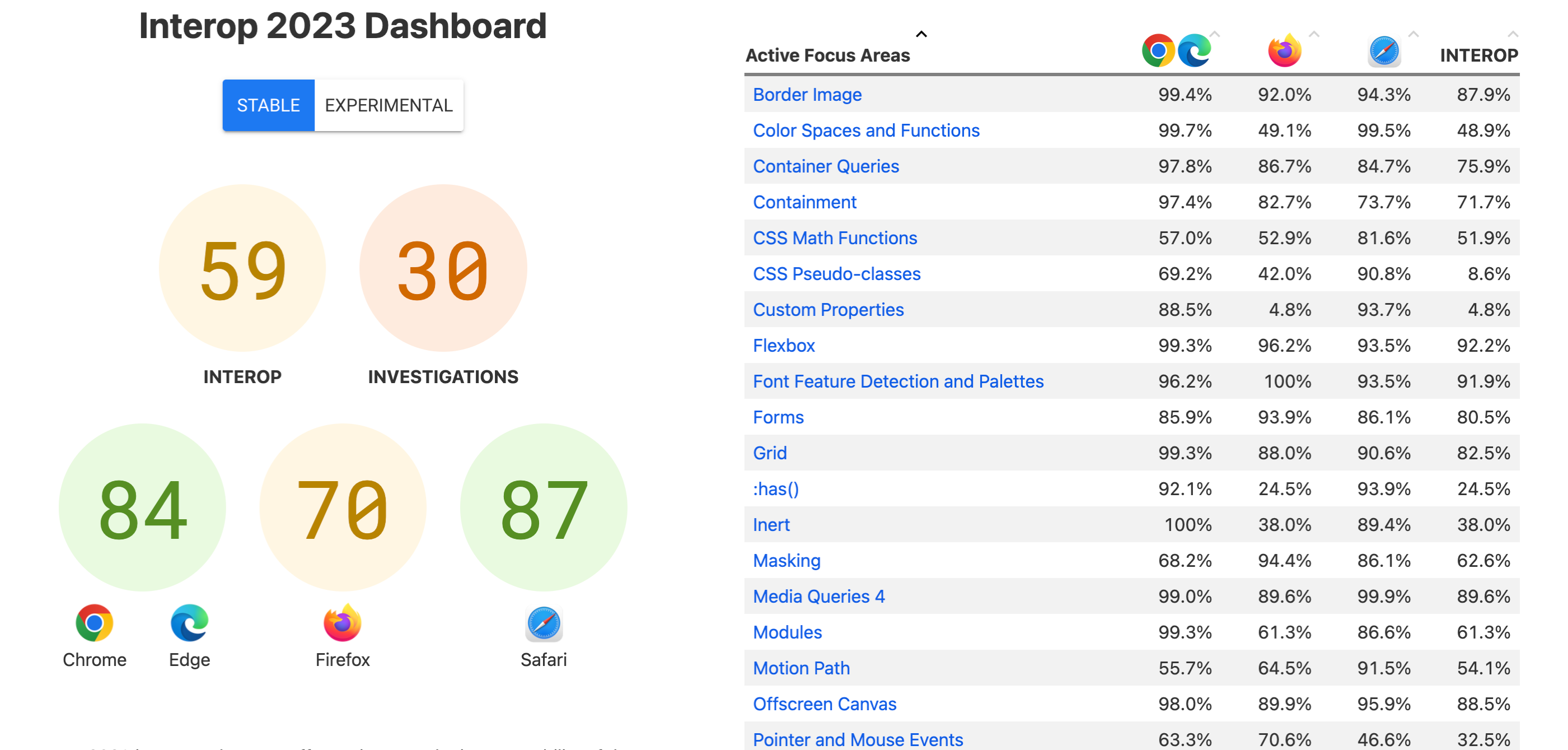Image resolution: width=1568 pixels, height=750 pixels.
Task: Click the Chrome icon in the table header
Action: pyautogui.click(x=1158, y=50)
